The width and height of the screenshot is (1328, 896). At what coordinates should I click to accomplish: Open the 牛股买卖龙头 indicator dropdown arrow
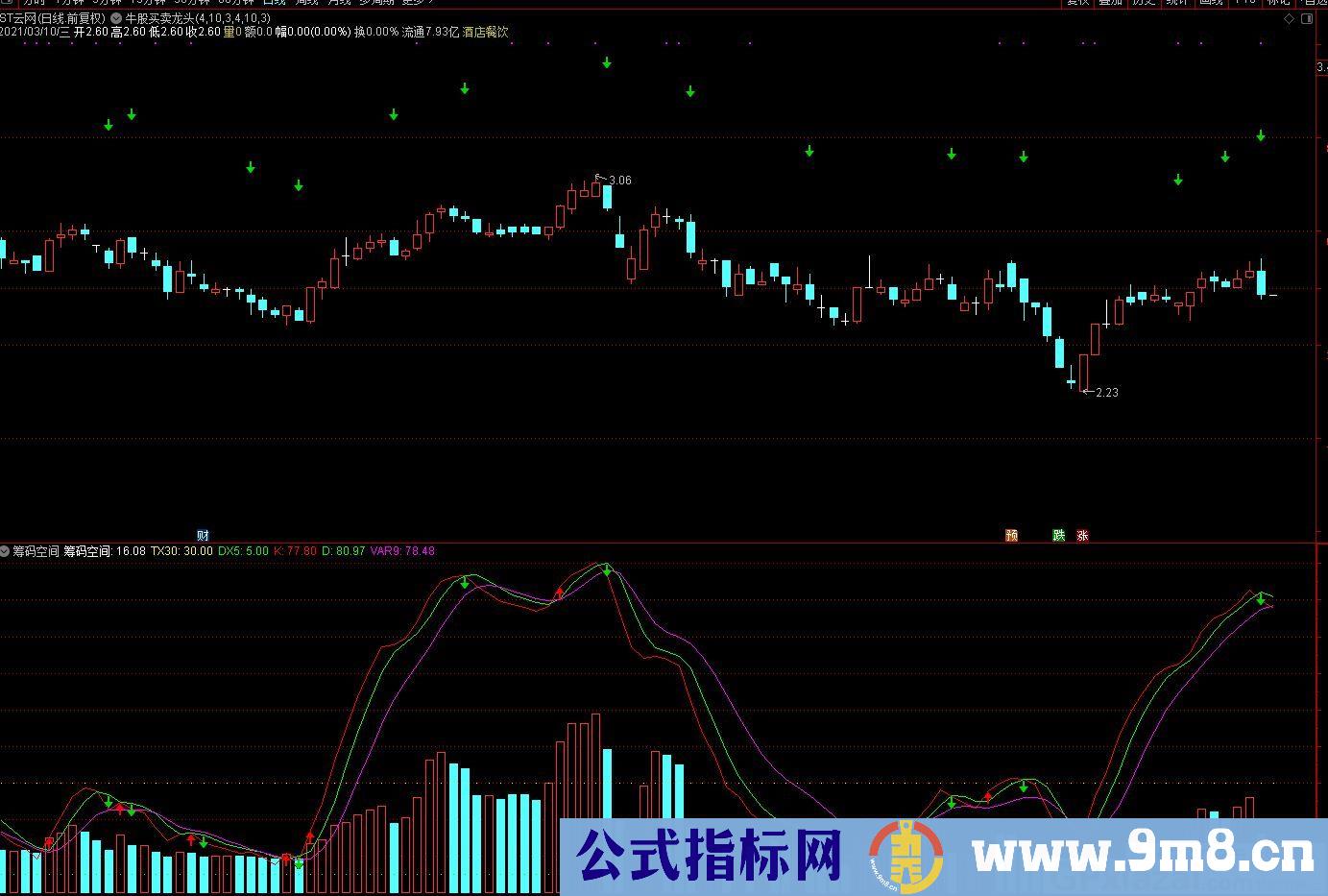(x=116, y=18)
